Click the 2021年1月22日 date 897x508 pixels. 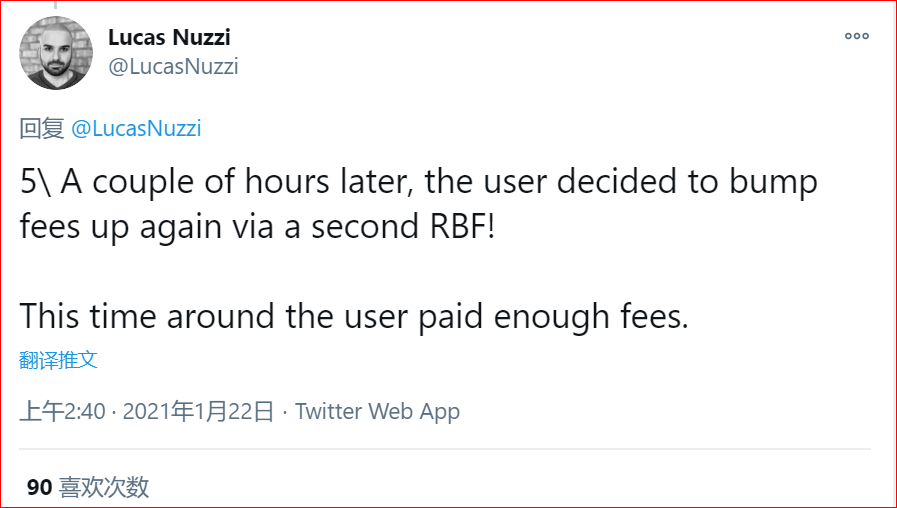[x=198, y=411]
